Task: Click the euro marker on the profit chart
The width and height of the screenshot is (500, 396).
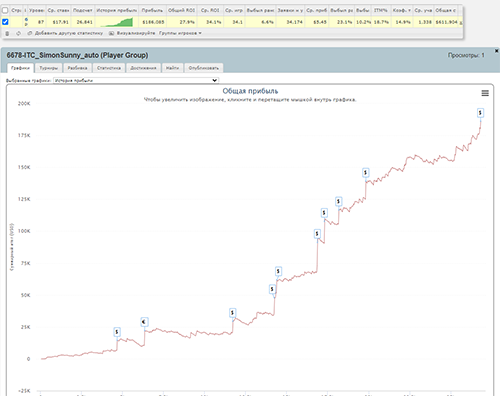Action: pyautogui.click(x=144, y=322)
